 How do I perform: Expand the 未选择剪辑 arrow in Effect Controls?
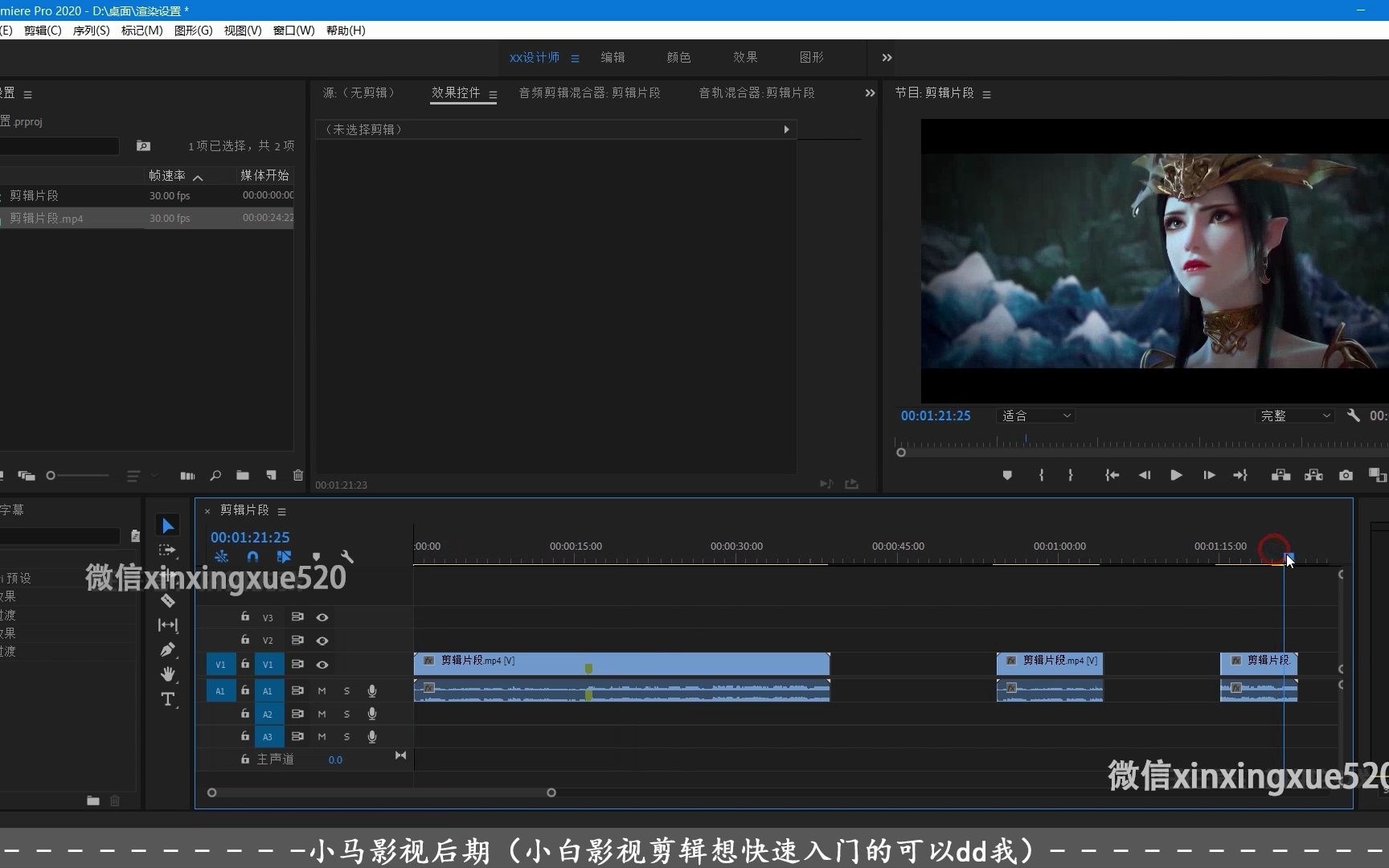[x=786, y=129]
